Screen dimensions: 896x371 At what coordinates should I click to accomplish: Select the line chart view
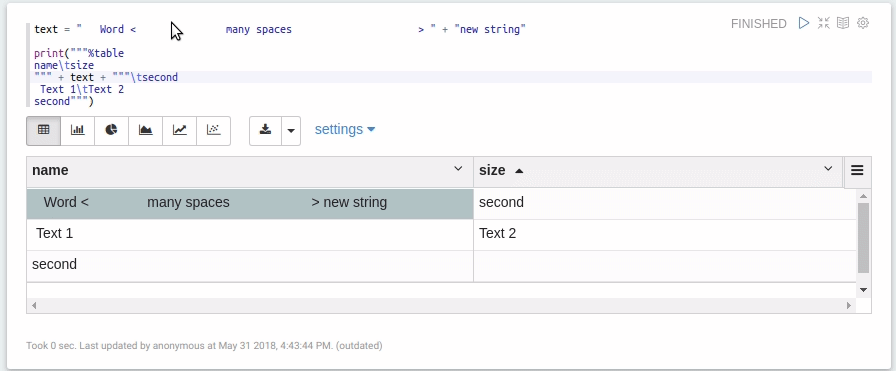(x=179, y=131)
